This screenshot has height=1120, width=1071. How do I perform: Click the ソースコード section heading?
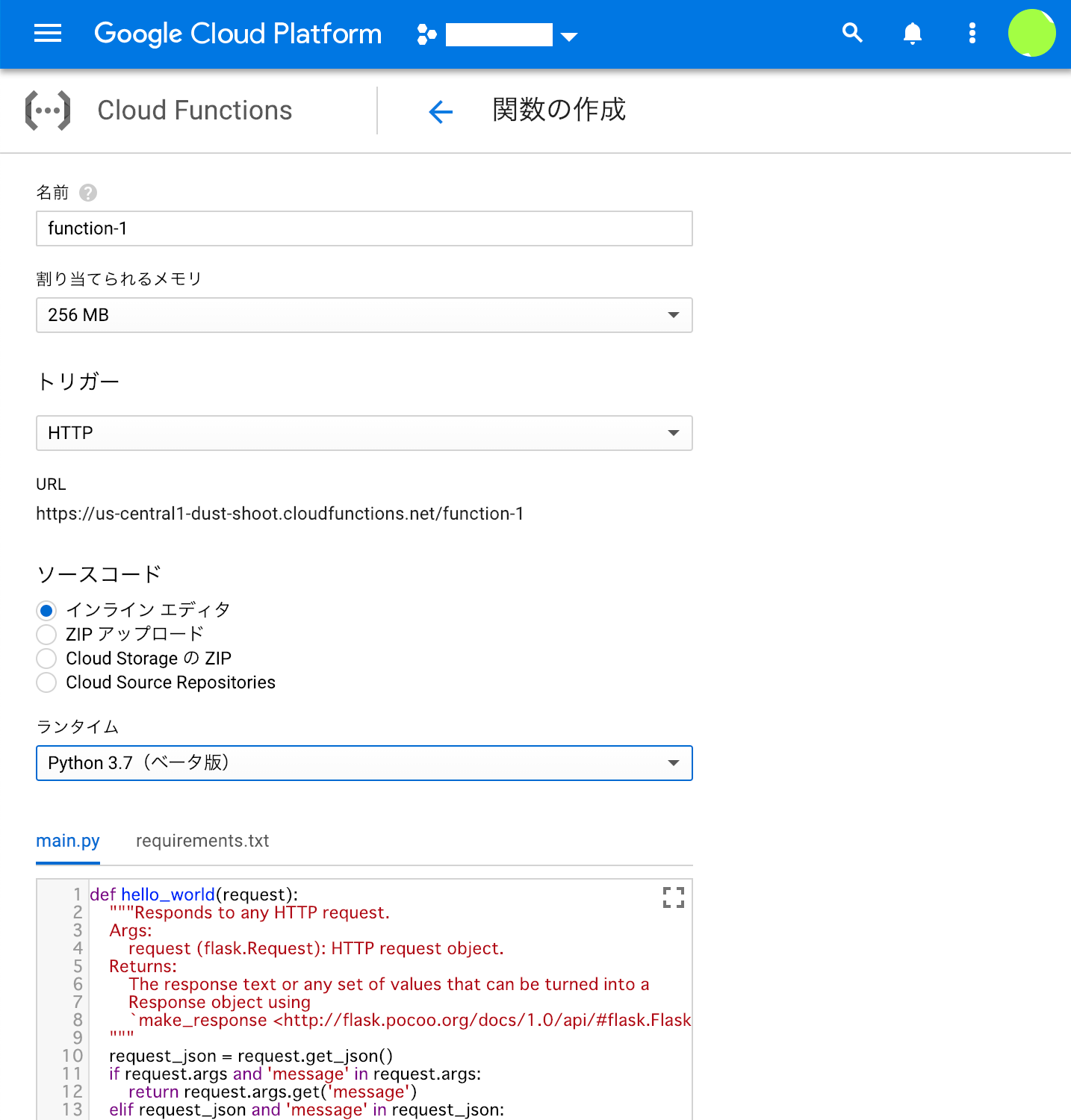click(99, 574)
